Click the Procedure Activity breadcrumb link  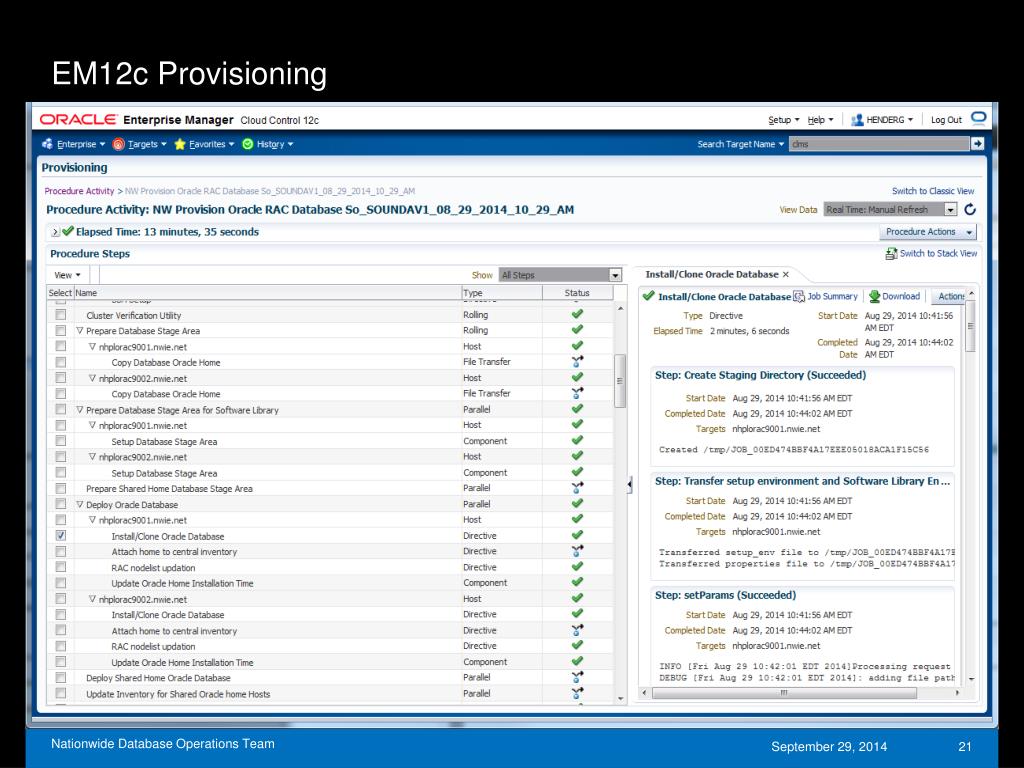click(79, 191)
